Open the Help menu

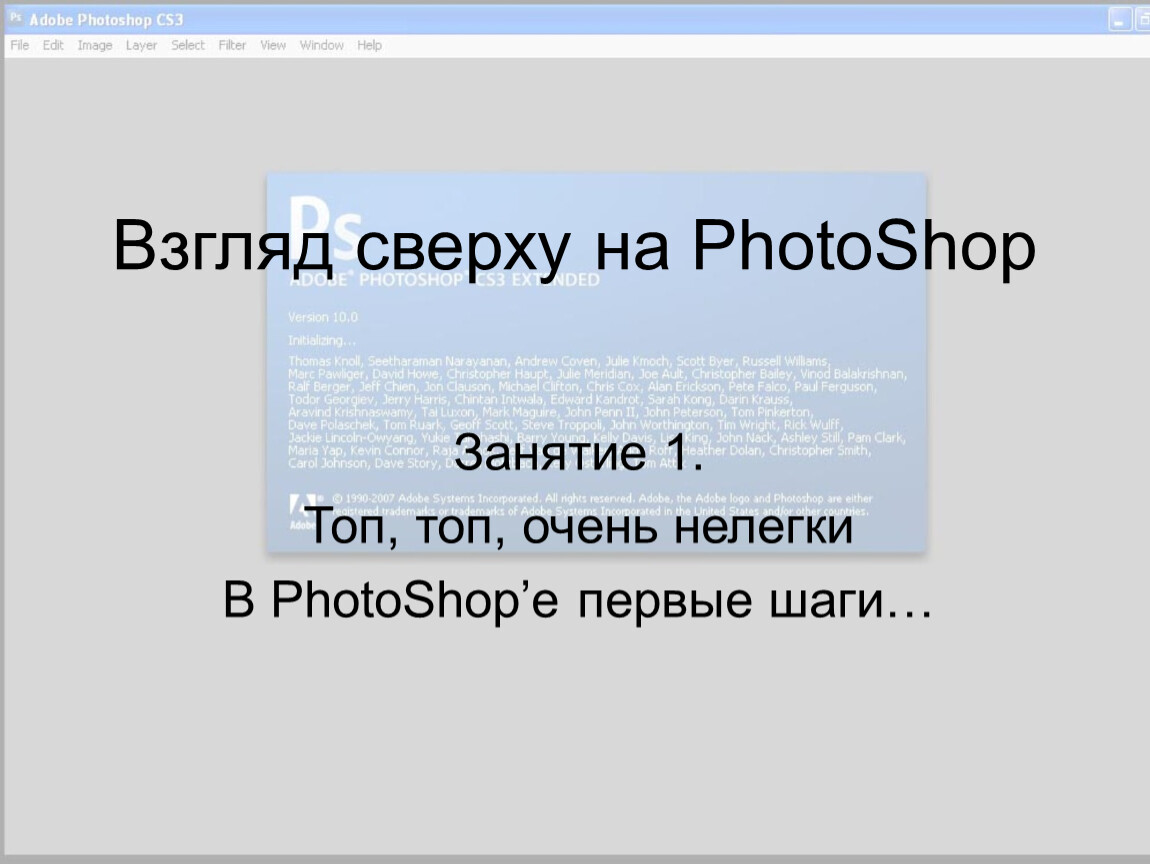[370, 45]
